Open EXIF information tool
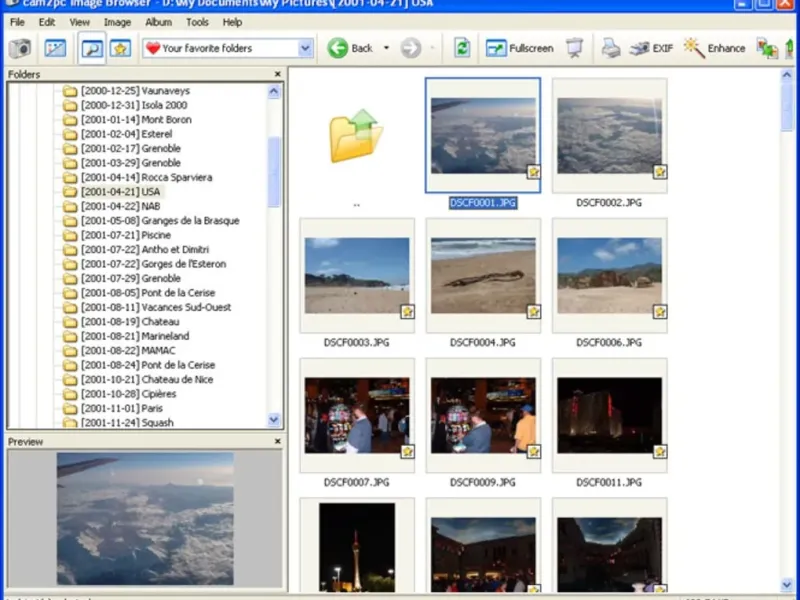800x600 pixels. tap(651, 48)
